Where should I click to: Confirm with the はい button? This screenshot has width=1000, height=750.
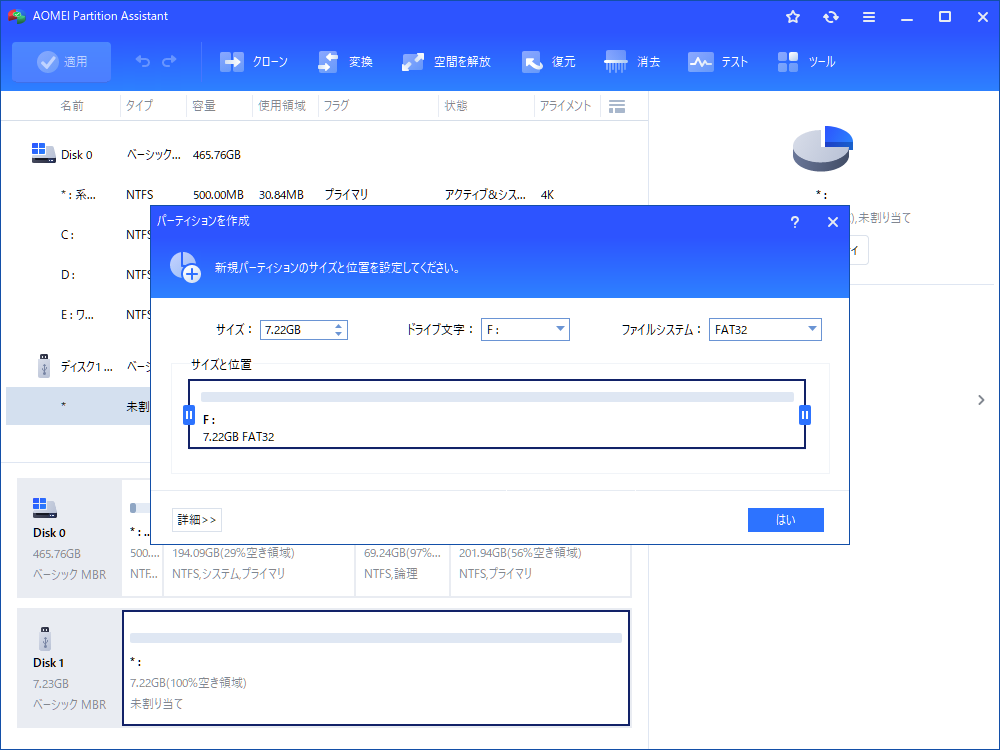click(786, 520)
